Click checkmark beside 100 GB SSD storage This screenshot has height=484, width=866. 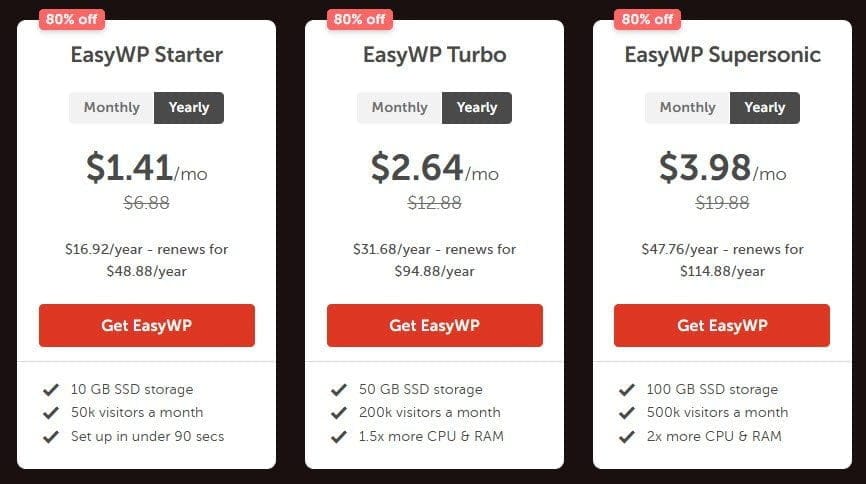point(627,389)
